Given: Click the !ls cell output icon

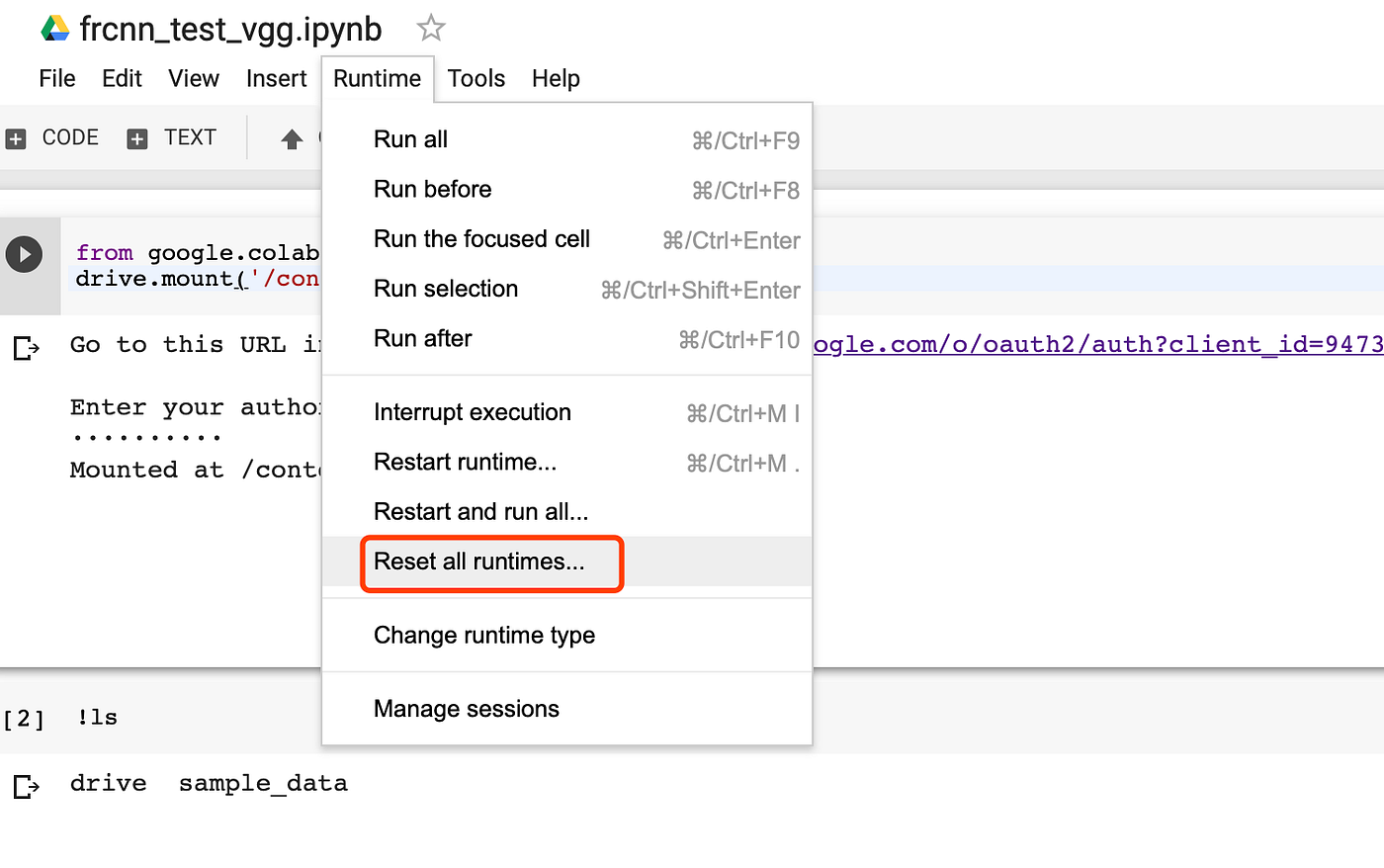Looking at the screenshot, I should point(26,786).
